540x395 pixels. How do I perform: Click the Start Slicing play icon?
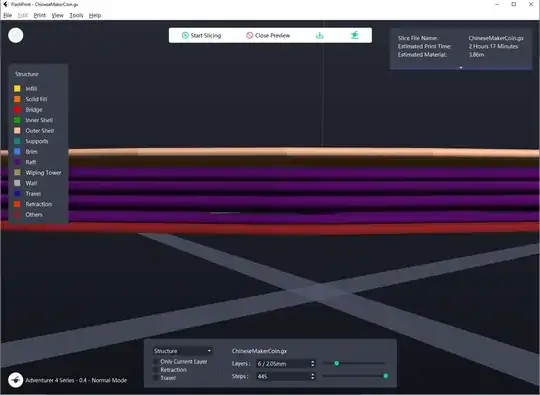[x=185, y=35]
